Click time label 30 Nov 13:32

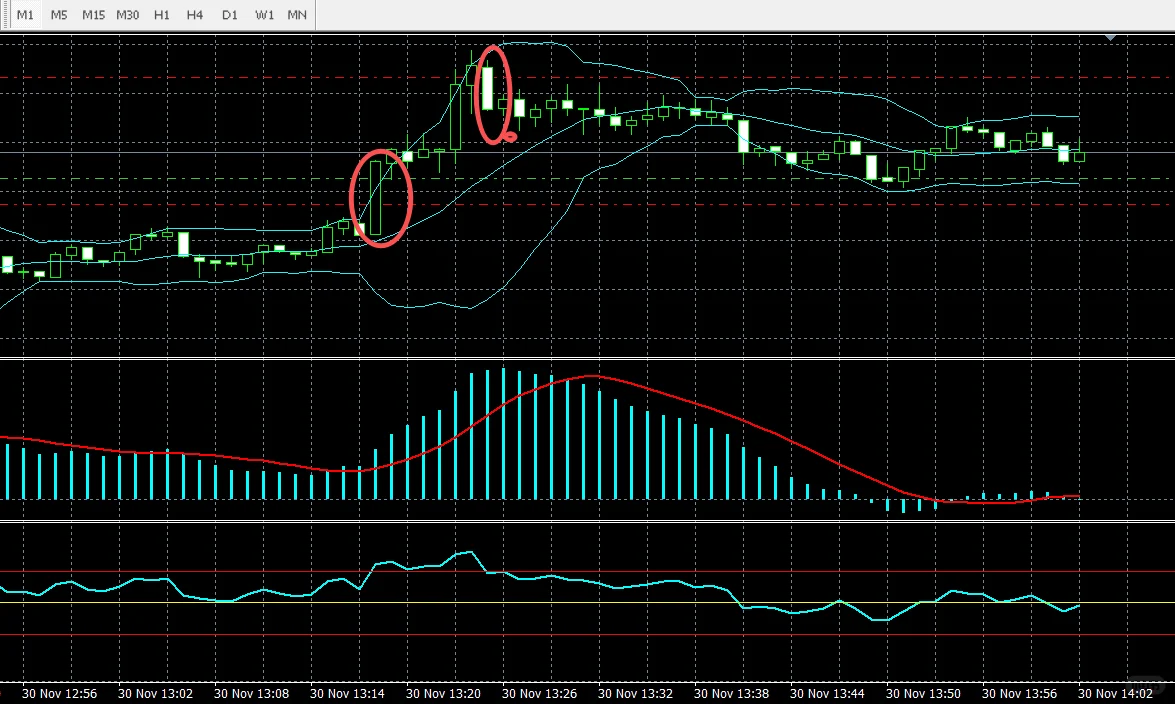click(635, 694)
